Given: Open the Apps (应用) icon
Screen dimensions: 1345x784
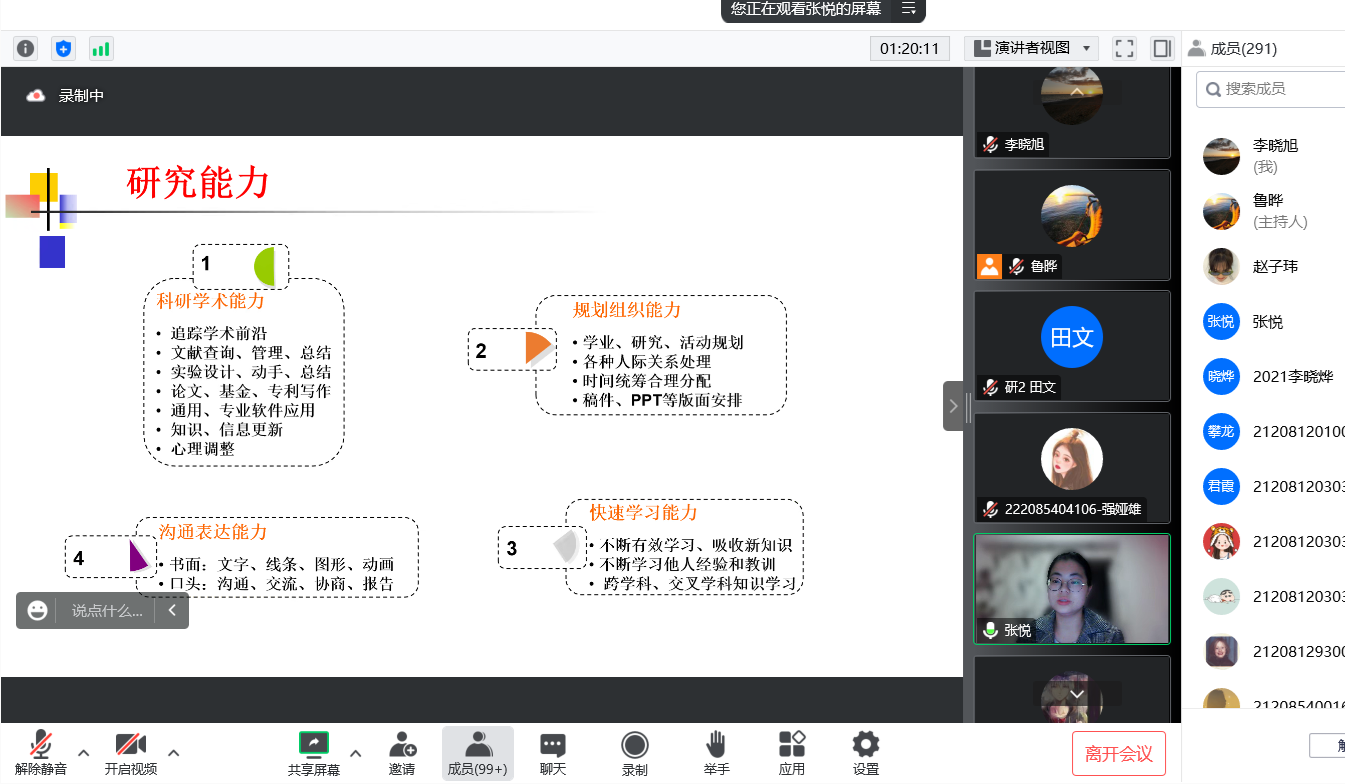Looking at the screenshot, I should click(x=791, y=753).
